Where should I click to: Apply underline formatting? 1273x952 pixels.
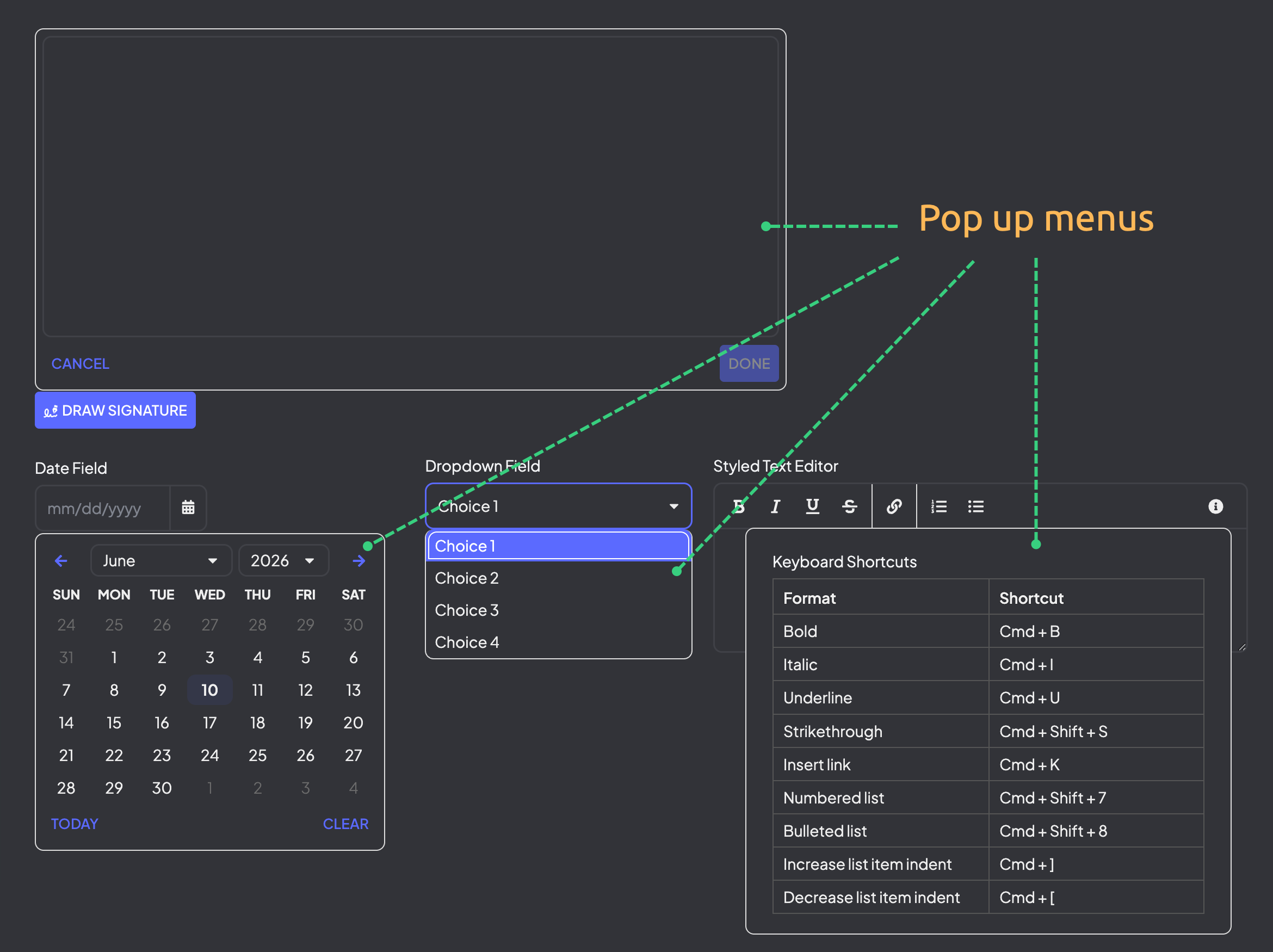click(x=812, y=506)
